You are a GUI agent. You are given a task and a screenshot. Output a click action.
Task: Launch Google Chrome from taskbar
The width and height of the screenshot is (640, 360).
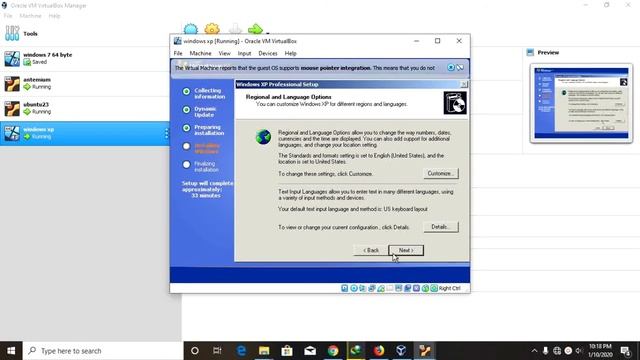click(333, 351)
